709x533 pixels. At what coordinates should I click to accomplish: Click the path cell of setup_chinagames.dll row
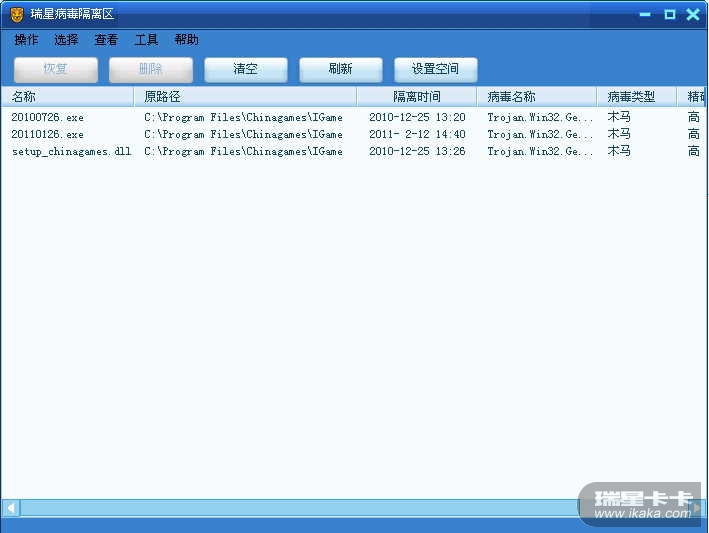243,151
